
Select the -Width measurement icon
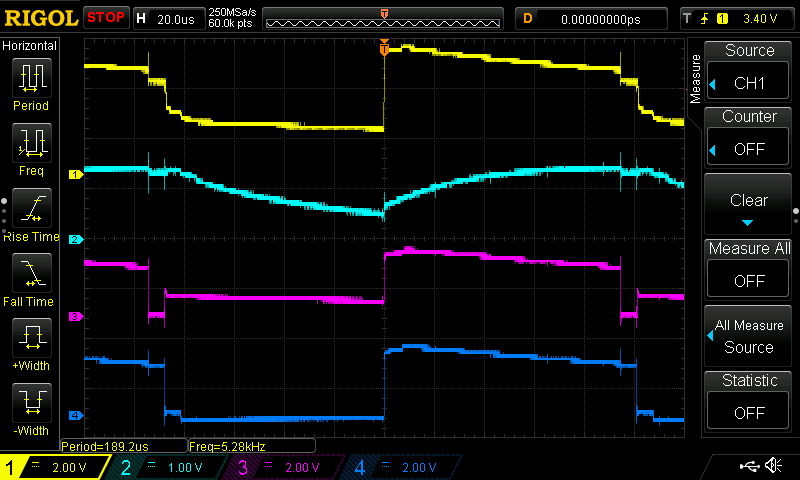[x=32, y=402]
